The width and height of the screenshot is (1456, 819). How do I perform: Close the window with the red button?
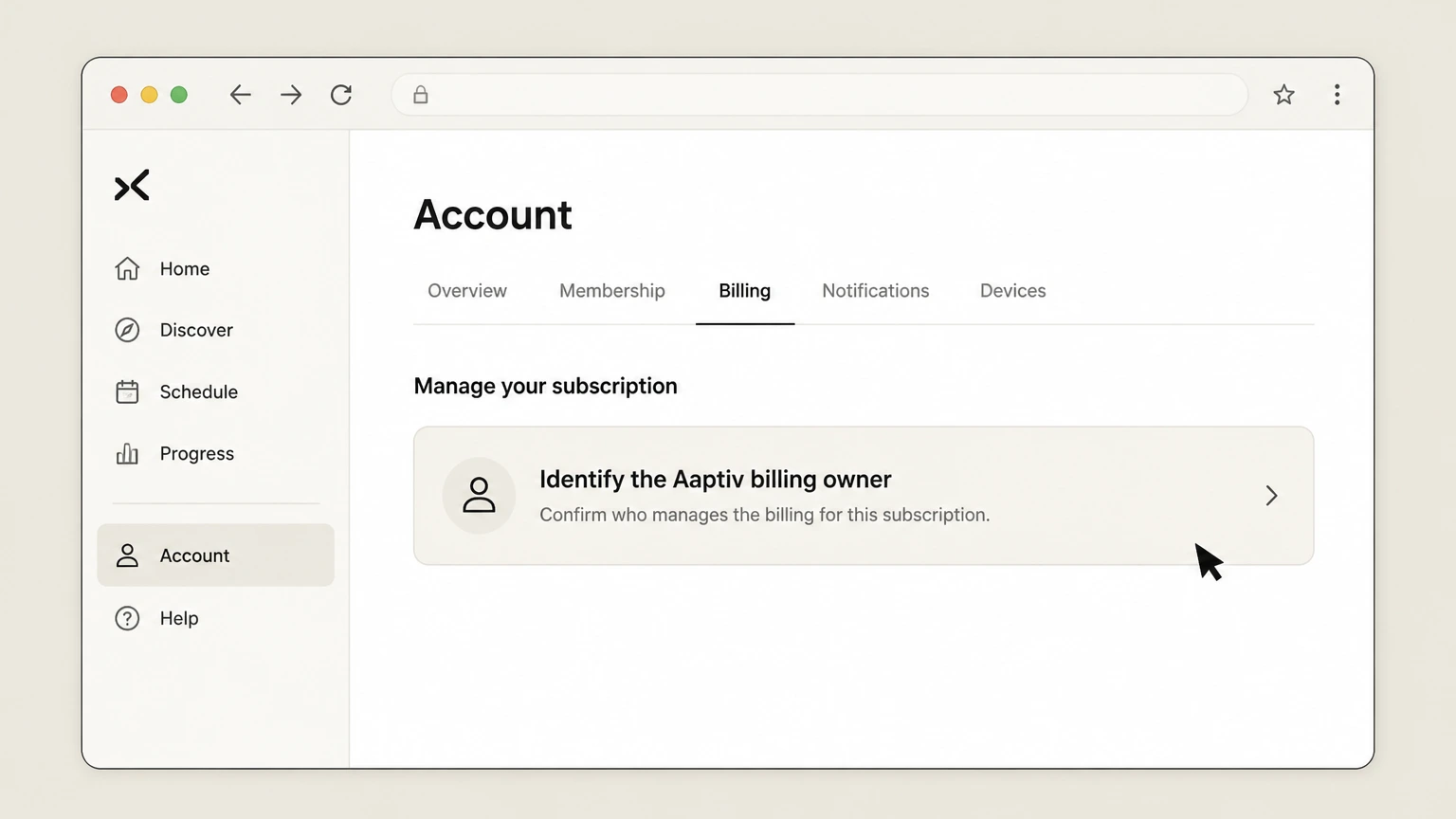(119, 95)
